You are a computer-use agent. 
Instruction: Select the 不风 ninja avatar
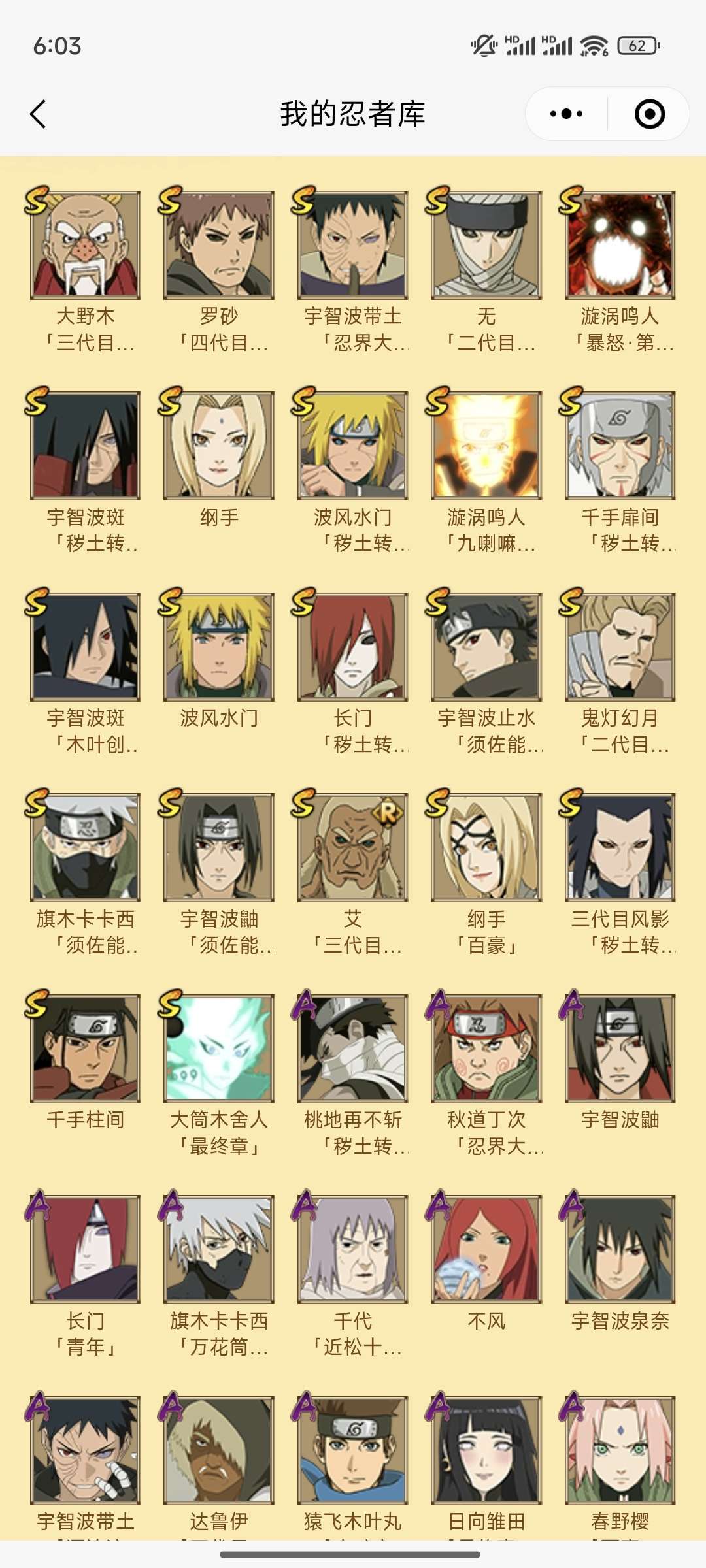tap(486, 1249)
